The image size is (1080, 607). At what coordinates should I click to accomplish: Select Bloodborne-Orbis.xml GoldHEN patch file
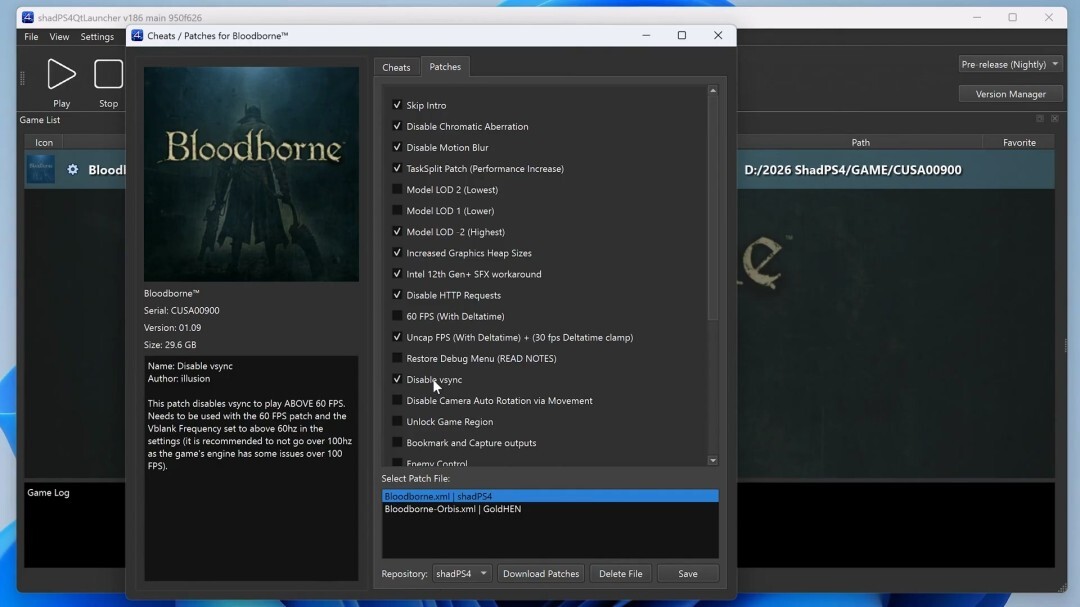click(452, 509)
